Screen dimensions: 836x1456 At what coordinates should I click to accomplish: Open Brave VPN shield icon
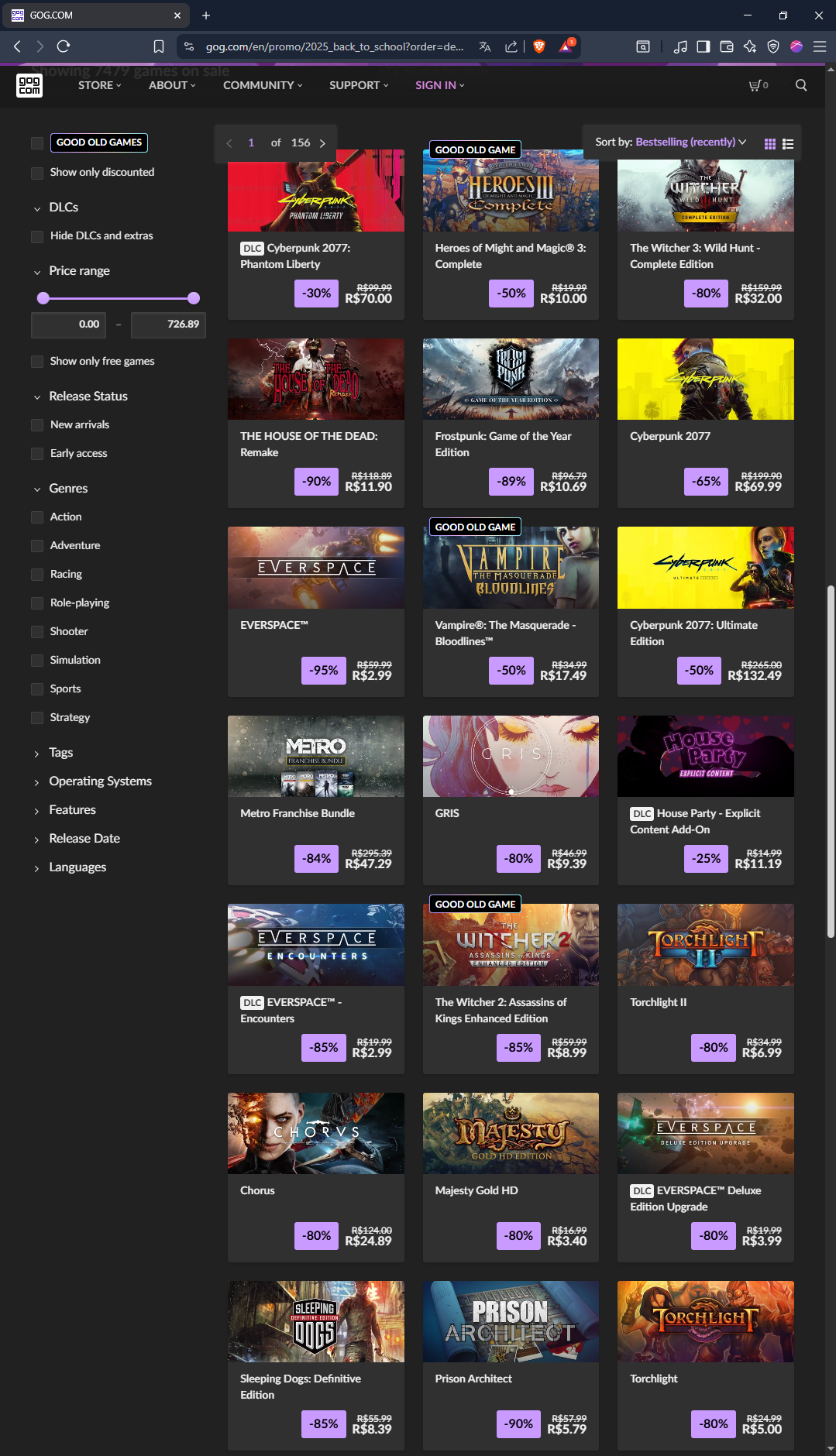click(772, 46)
